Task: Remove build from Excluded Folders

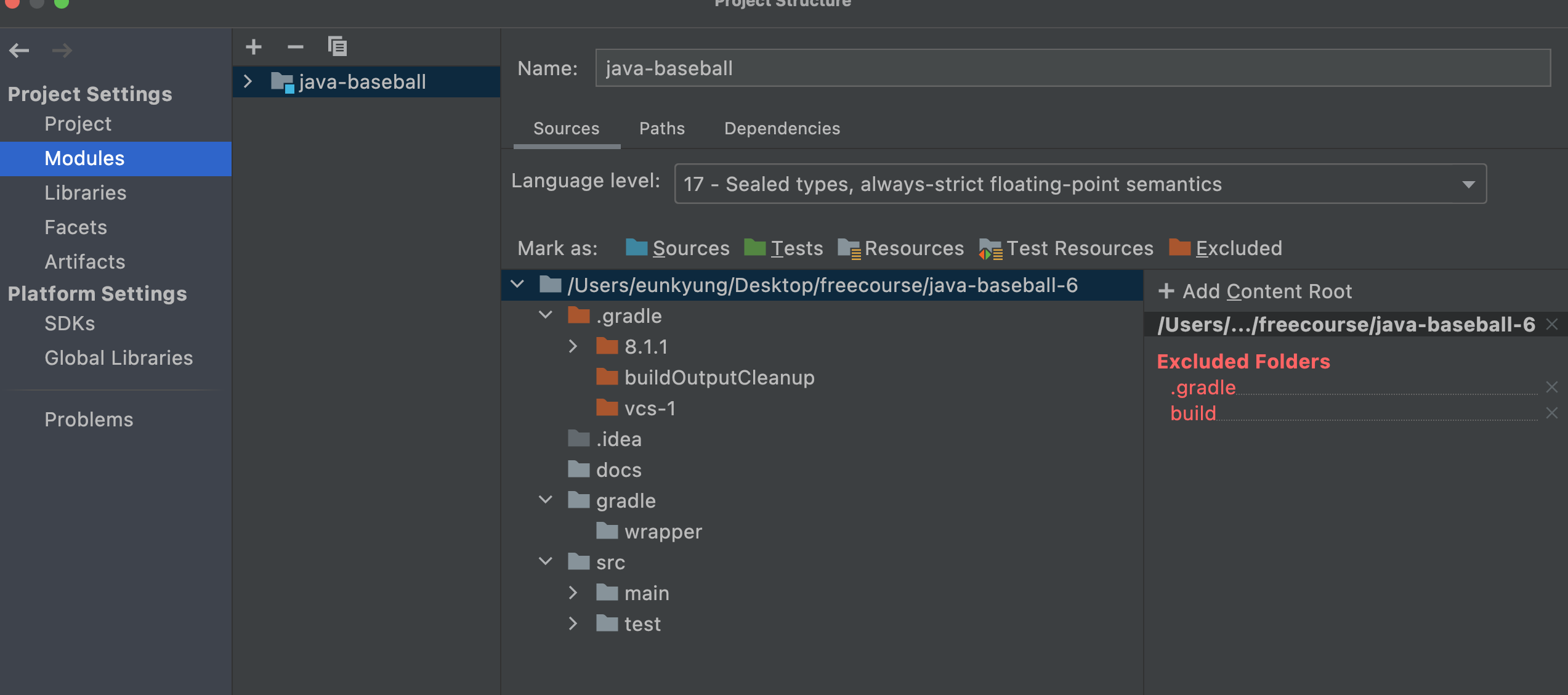Action: coord(1551,413)
